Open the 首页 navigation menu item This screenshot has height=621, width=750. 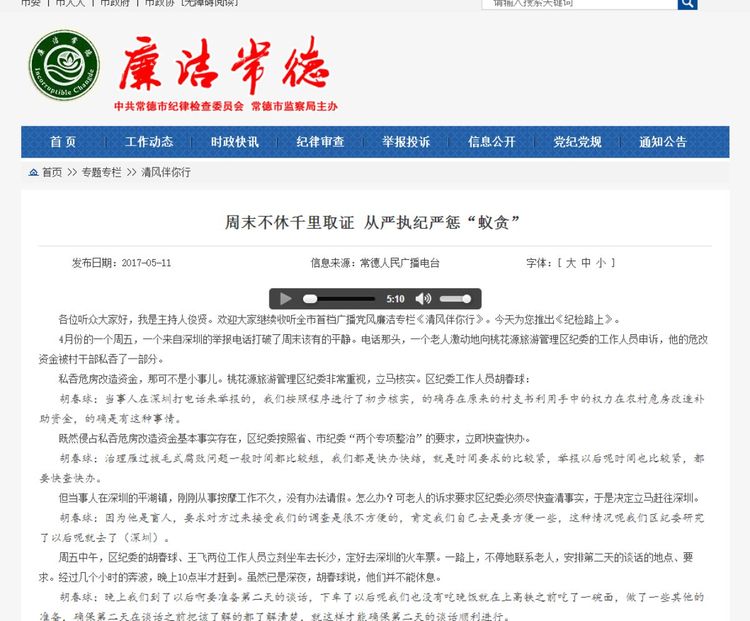point(63,142)
